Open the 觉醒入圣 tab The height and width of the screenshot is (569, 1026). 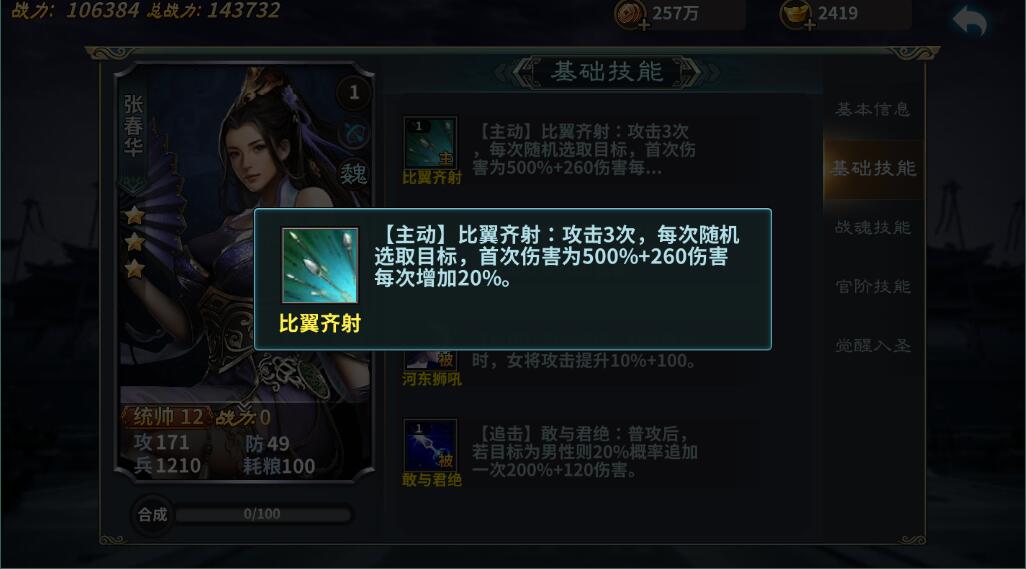coord(872,345)
